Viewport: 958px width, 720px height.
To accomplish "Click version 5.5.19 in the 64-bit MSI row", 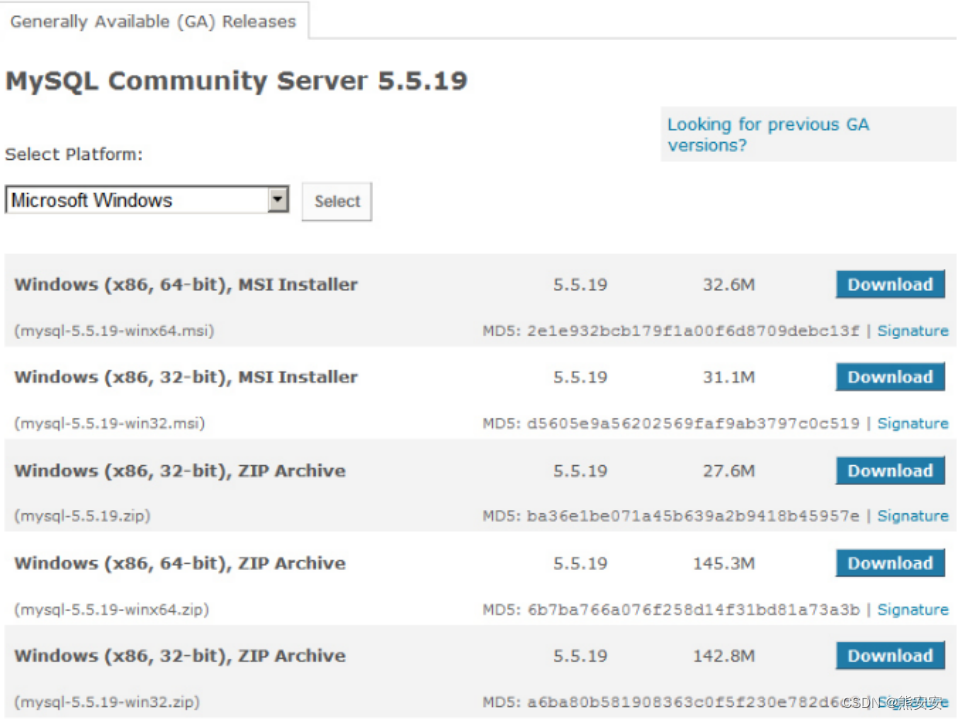I will 580,285.
